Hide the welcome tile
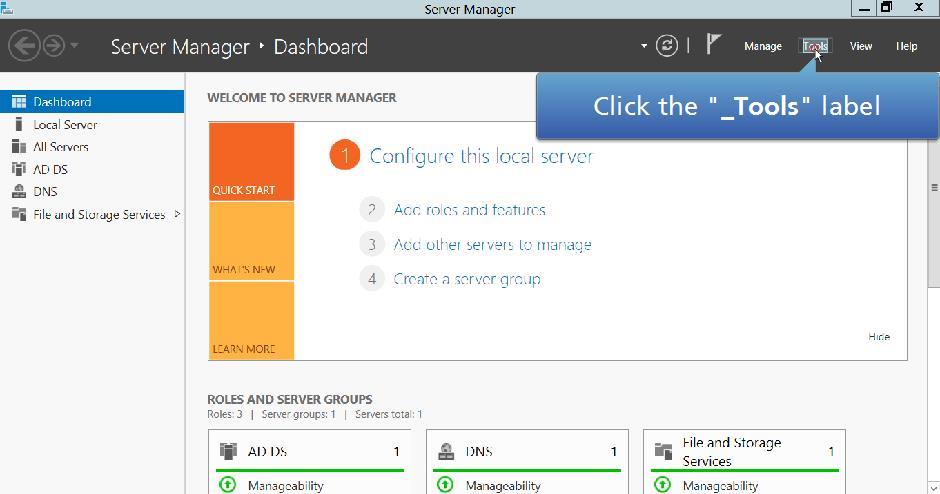The image size is (940, 494). tap(879, 337)
